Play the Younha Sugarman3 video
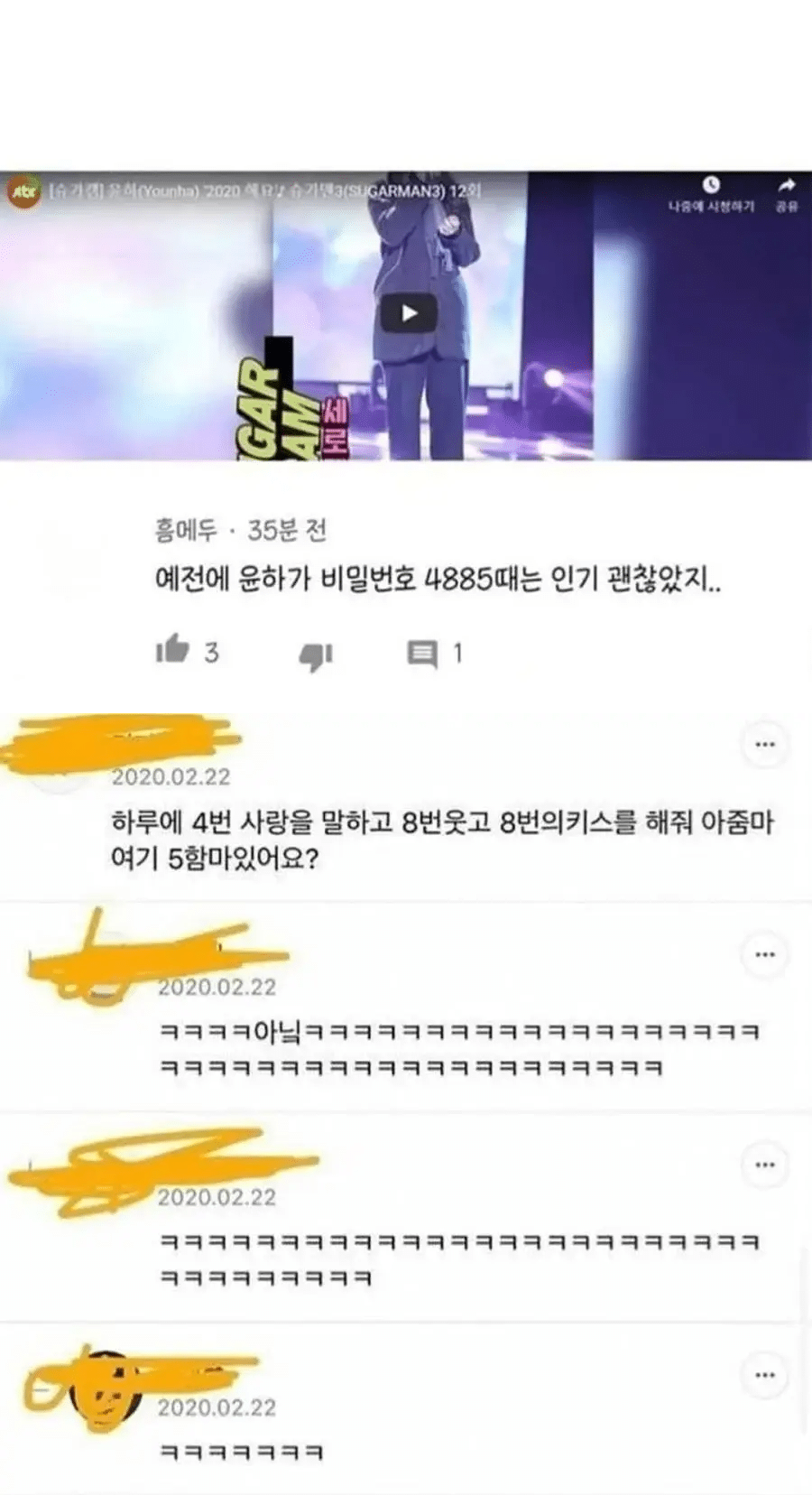812x1495 pixels. pos(408,313)
